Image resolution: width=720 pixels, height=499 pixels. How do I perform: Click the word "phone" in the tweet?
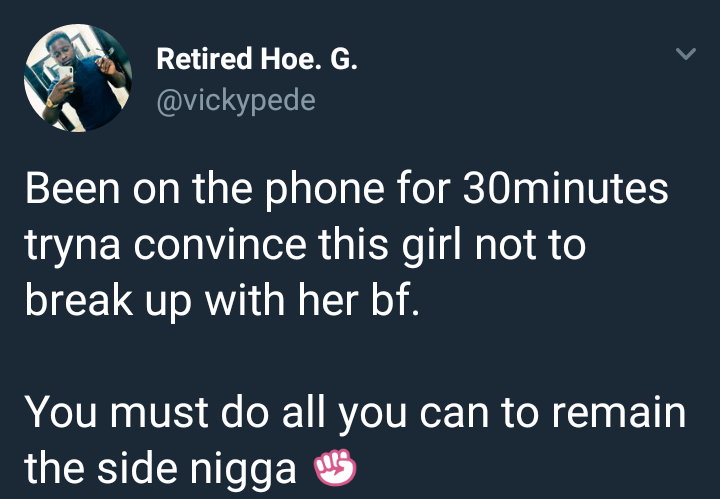tap(325, 191)
